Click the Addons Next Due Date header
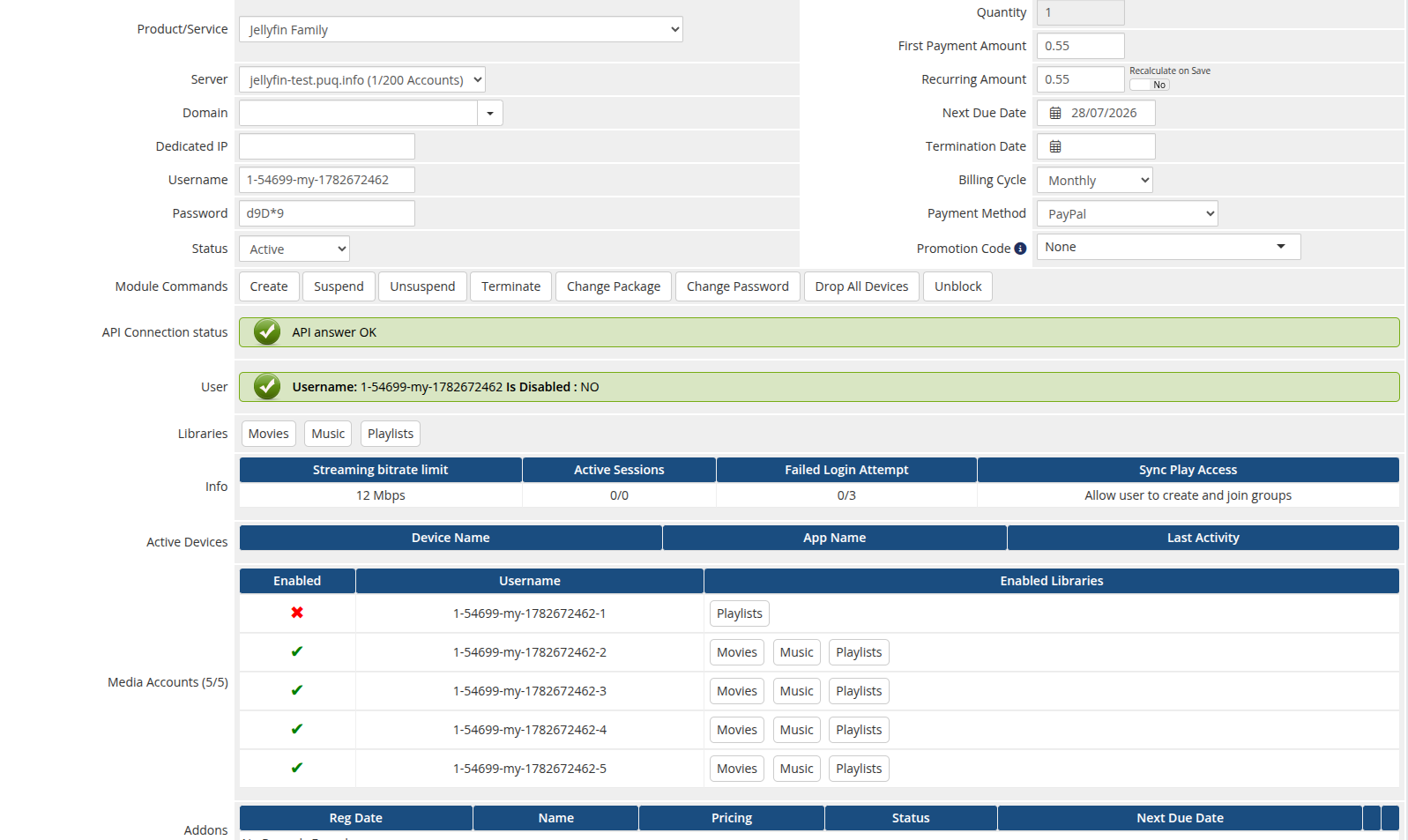This screenshot has height=840, width=1408. [x=1180, y=818]
